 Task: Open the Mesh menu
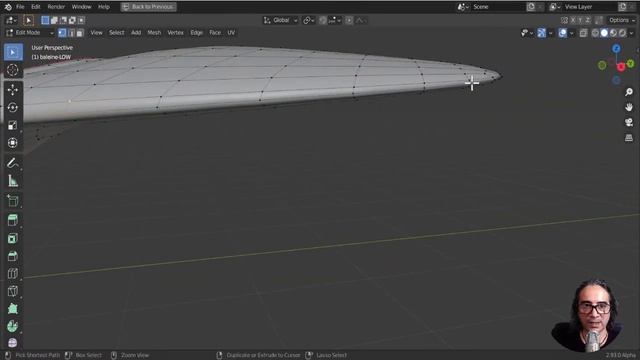[154, 33]
